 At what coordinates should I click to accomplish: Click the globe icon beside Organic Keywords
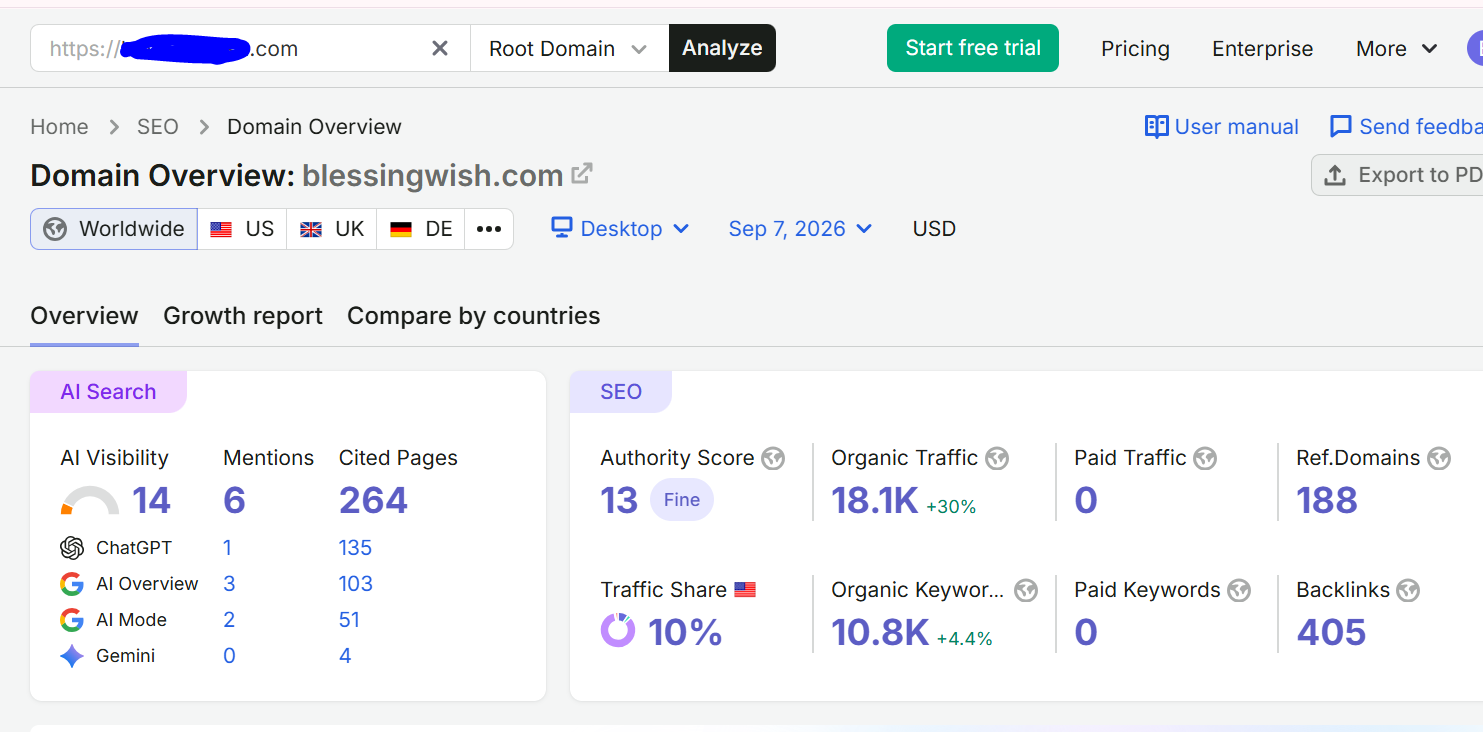(x=1026, y=590)
